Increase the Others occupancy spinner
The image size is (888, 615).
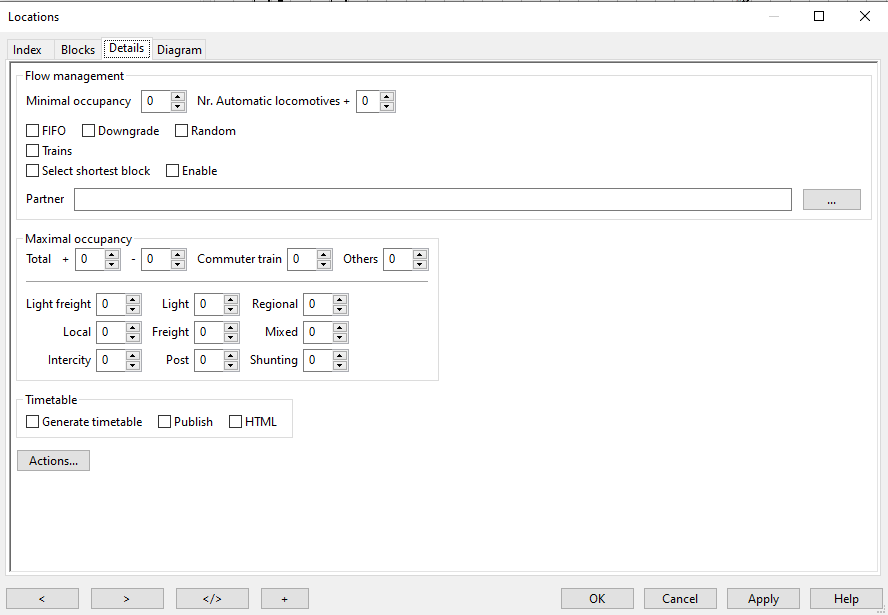pyautogui.click(x=420, y=255)
